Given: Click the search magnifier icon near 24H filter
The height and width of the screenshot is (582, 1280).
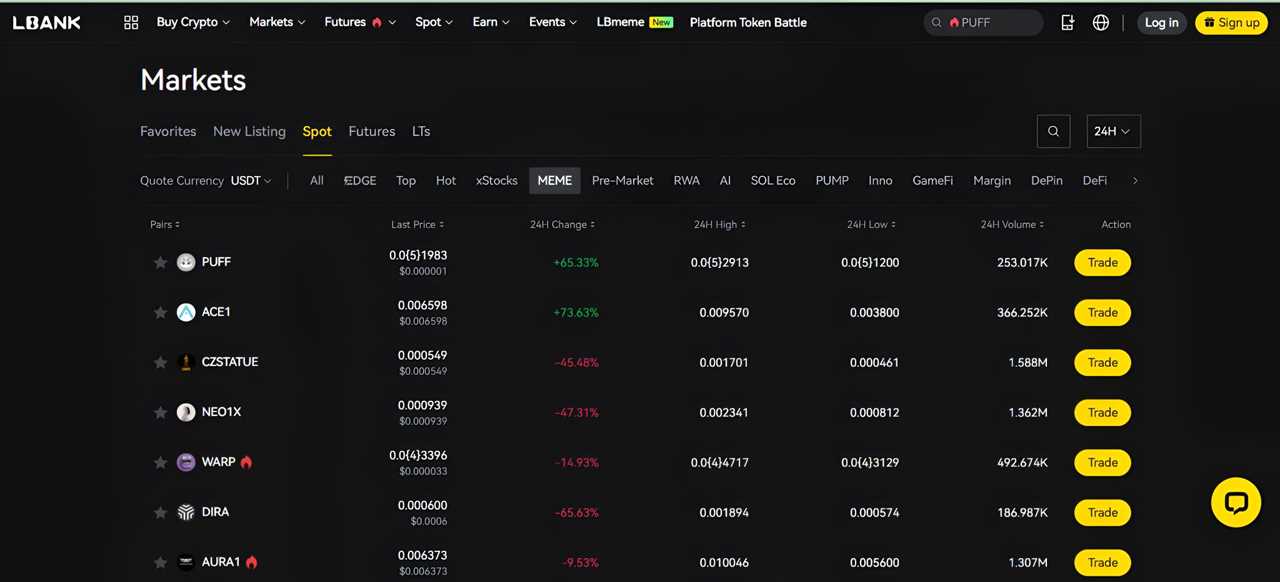Looking at the screenshot, I should (x=1053, y=131).
